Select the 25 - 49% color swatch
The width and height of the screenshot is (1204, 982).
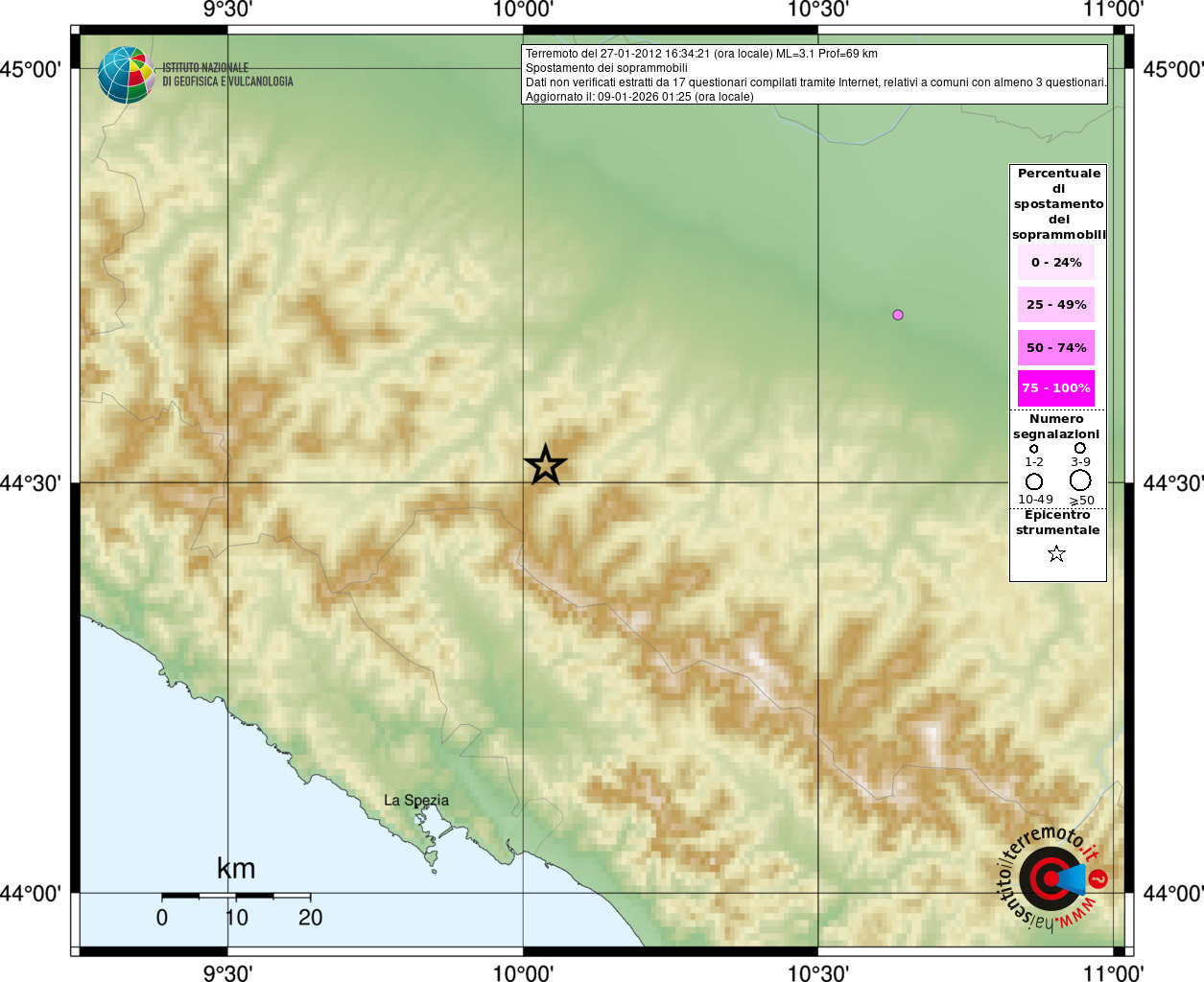(x=1056, y=305)
